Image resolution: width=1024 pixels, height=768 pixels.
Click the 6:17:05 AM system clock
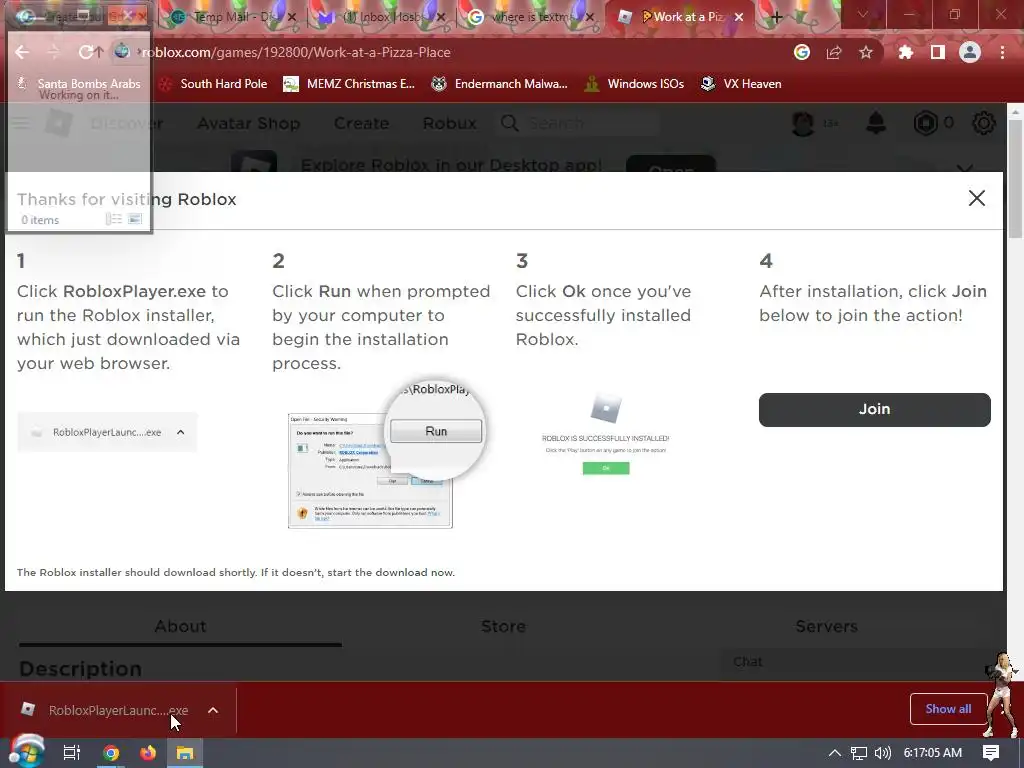click(x=933, y=753)
